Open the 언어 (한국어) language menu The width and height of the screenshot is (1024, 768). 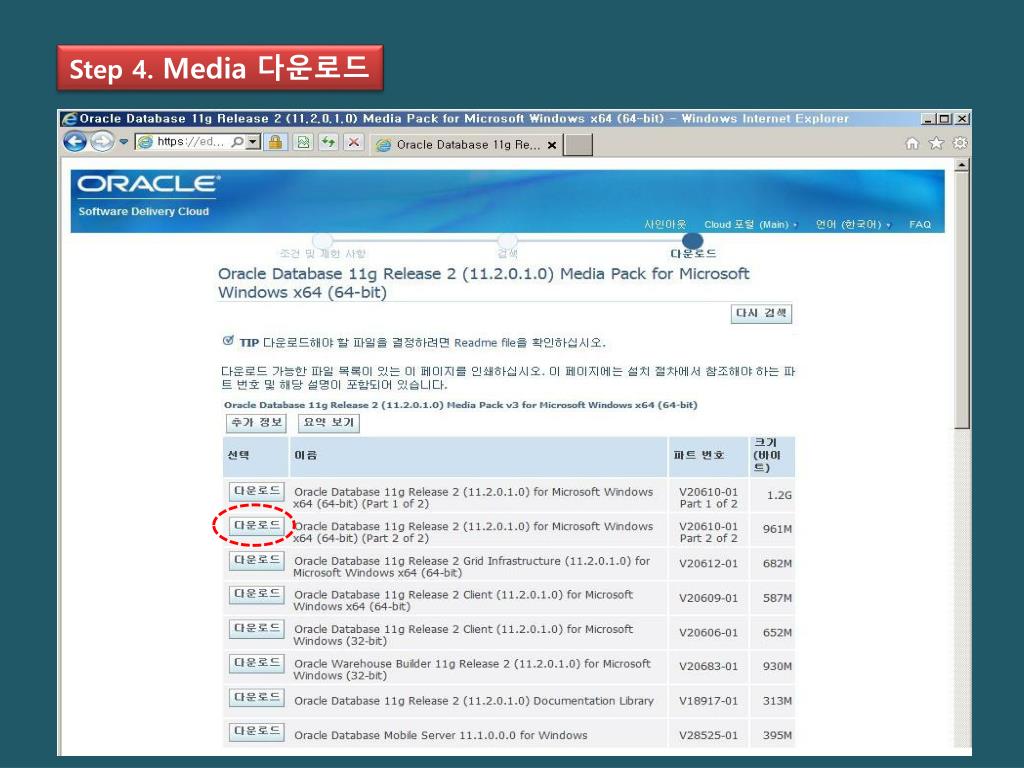click(853, 224)
